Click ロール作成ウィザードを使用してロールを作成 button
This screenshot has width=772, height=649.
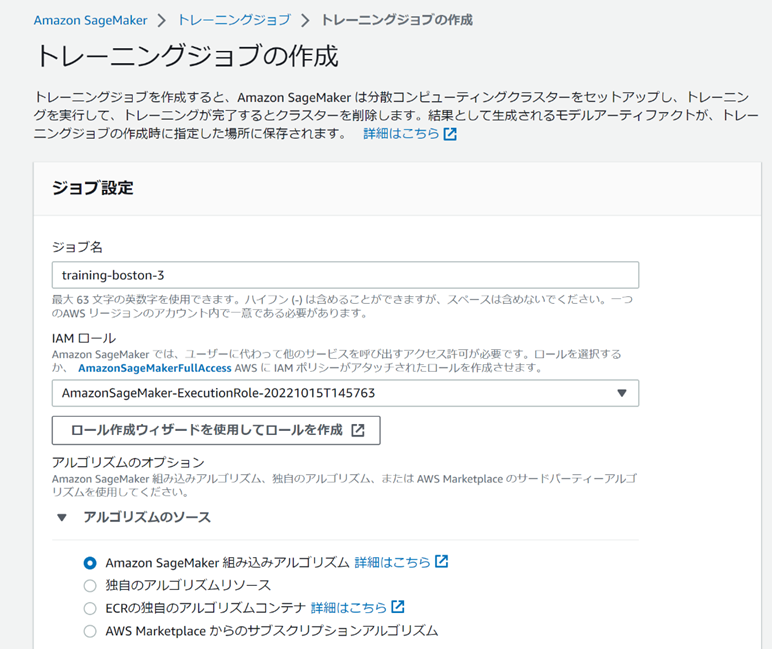pos(216,430)
